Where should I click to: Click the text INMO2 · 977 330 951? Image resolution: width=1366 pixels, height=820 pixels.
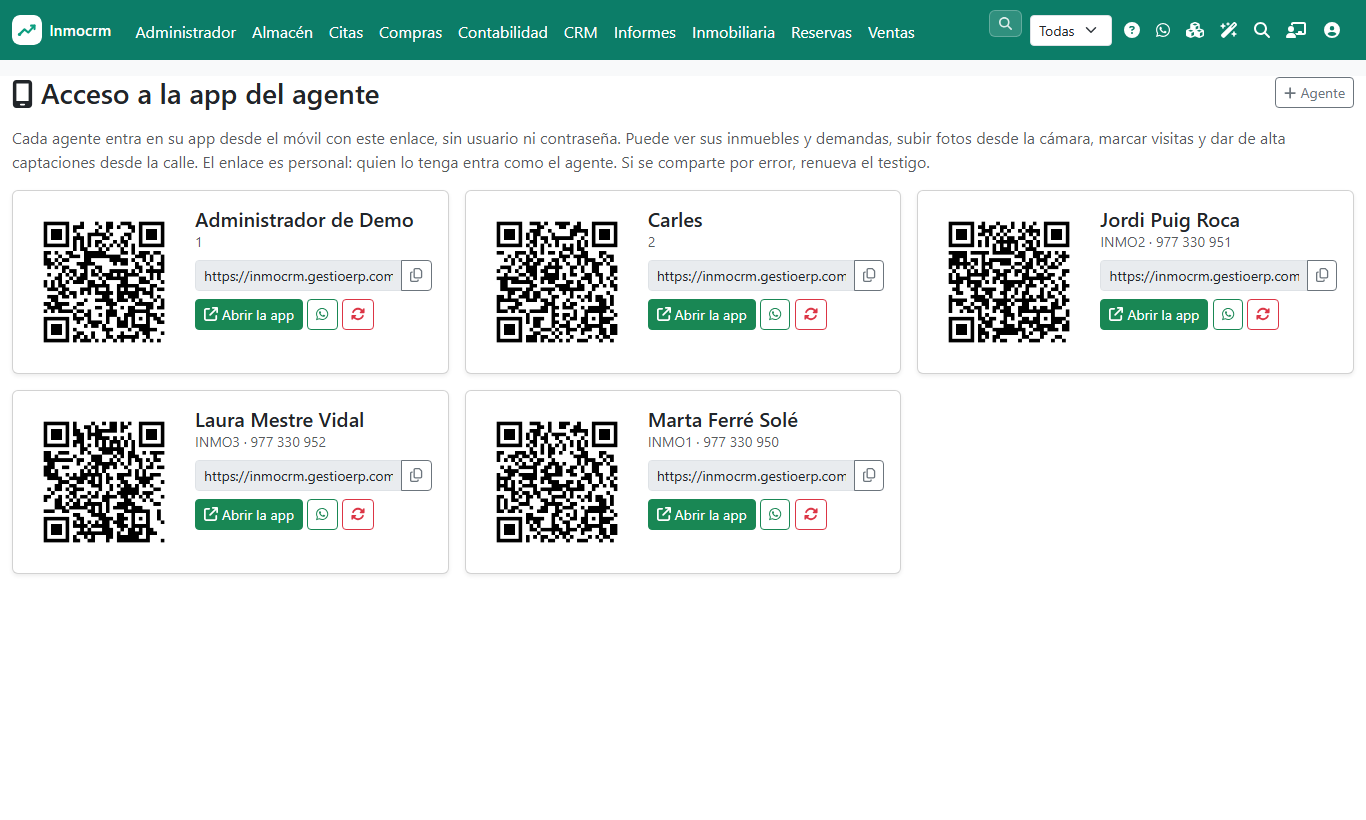[x=1166, y=242]
